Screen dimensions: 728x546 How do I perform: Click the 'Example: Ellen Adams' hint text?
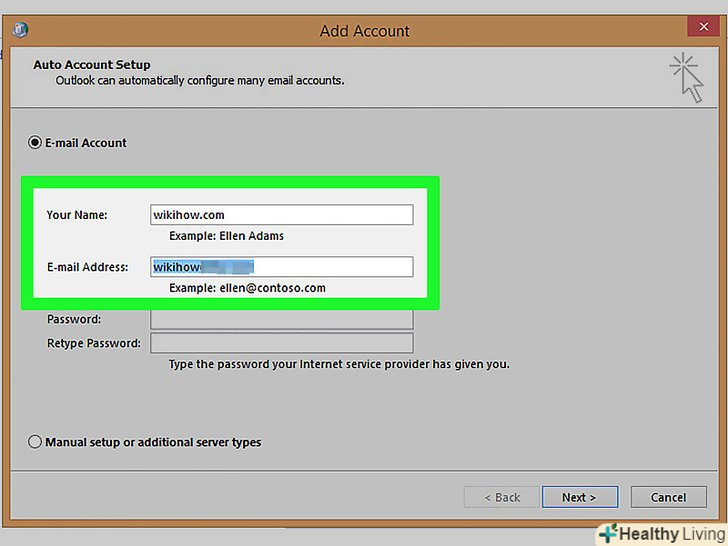pos(226,236)
